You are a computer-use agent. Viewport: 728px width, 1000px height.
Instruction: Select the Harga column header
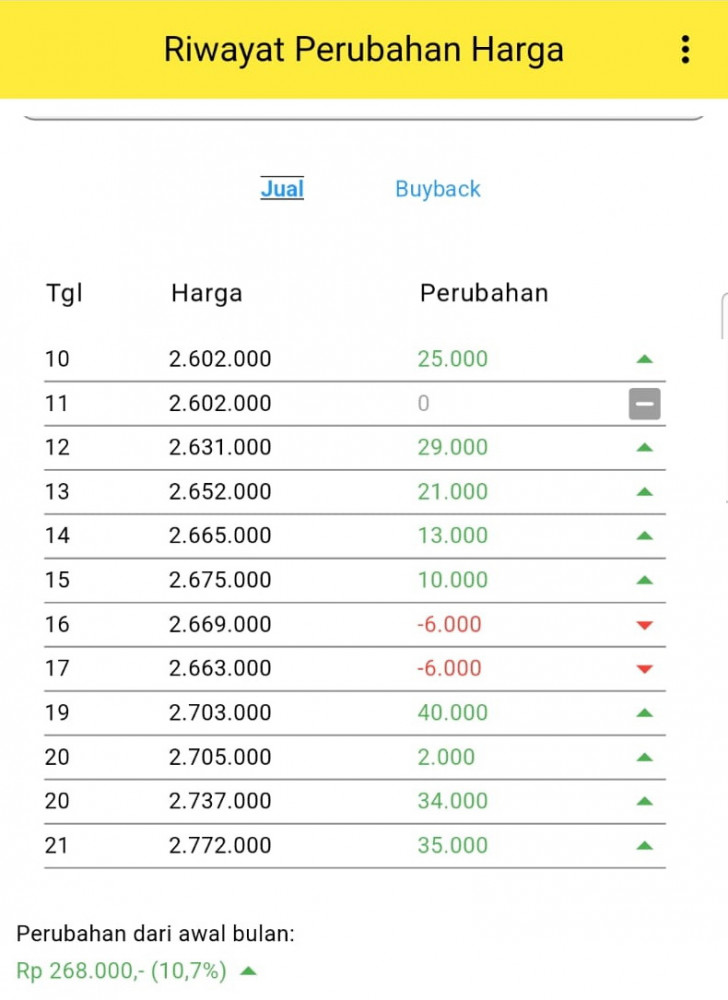pos(206,293)
